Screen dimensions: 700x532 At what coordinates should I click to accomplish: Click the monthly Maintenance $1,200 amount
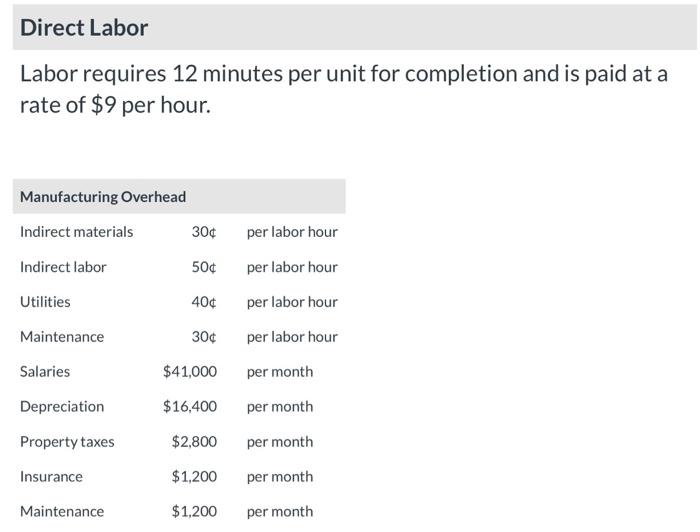tap(194, 511)
